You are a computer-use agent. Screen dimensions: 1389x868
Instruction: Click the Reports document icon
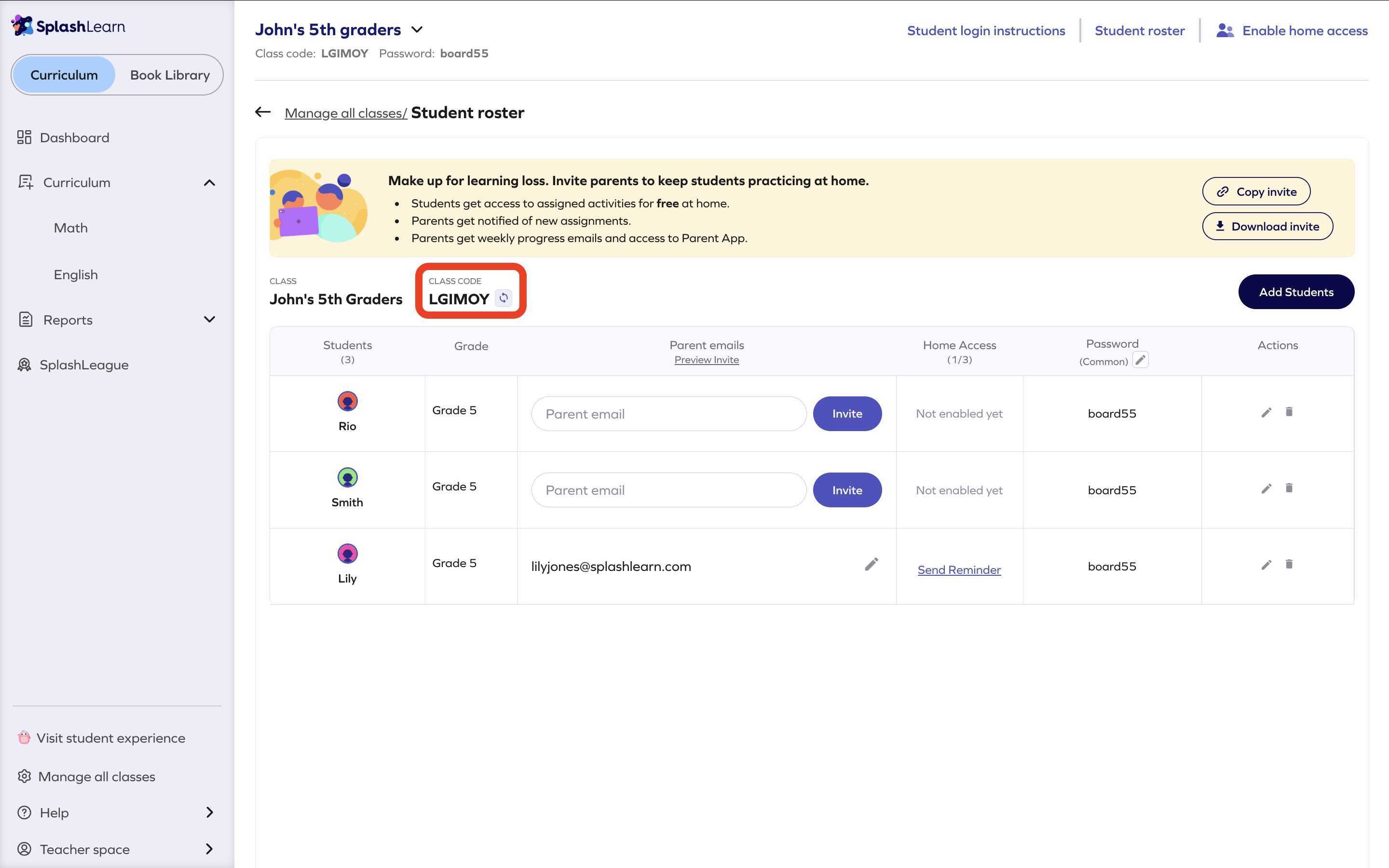(26, 319)
